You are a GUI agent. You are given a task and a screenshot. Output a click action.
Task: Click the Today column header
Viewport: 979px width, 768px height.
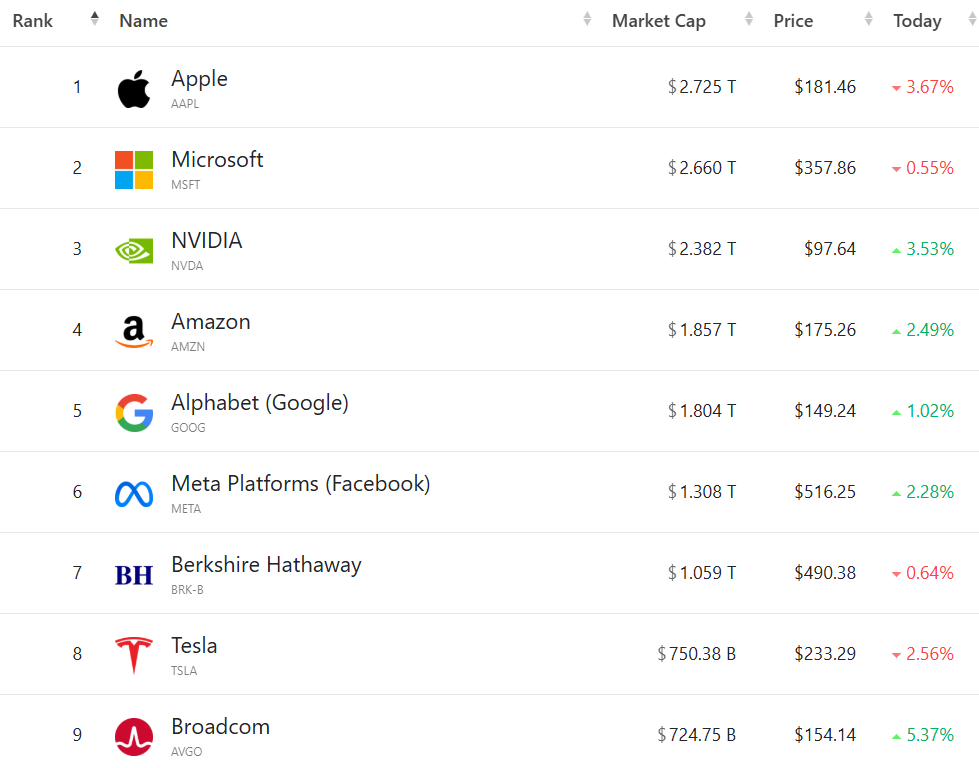click(x=917, y=21)
